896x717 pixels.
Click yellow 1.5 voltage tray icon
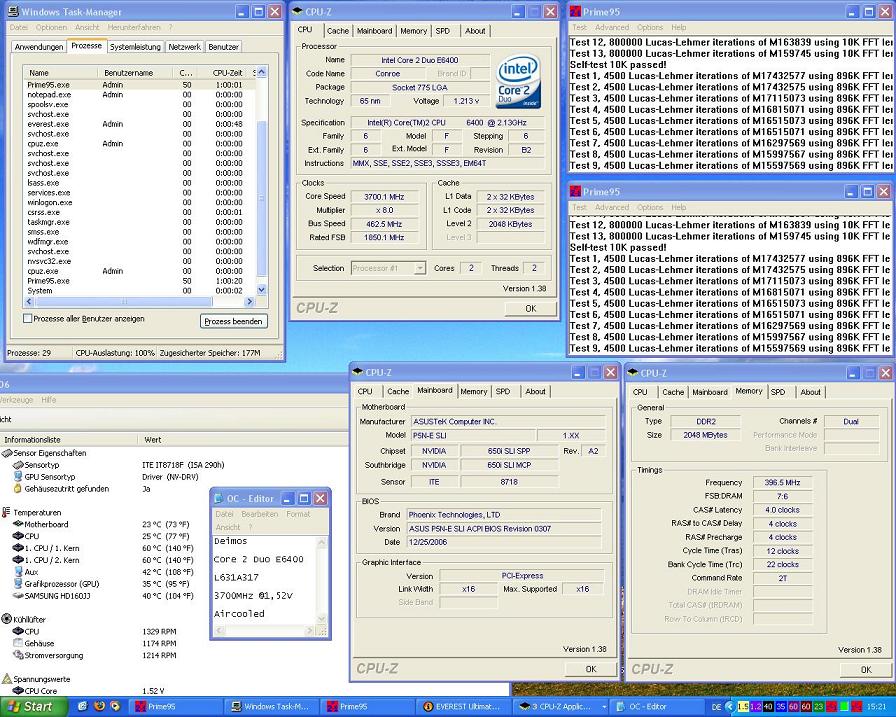click(743, 707)
